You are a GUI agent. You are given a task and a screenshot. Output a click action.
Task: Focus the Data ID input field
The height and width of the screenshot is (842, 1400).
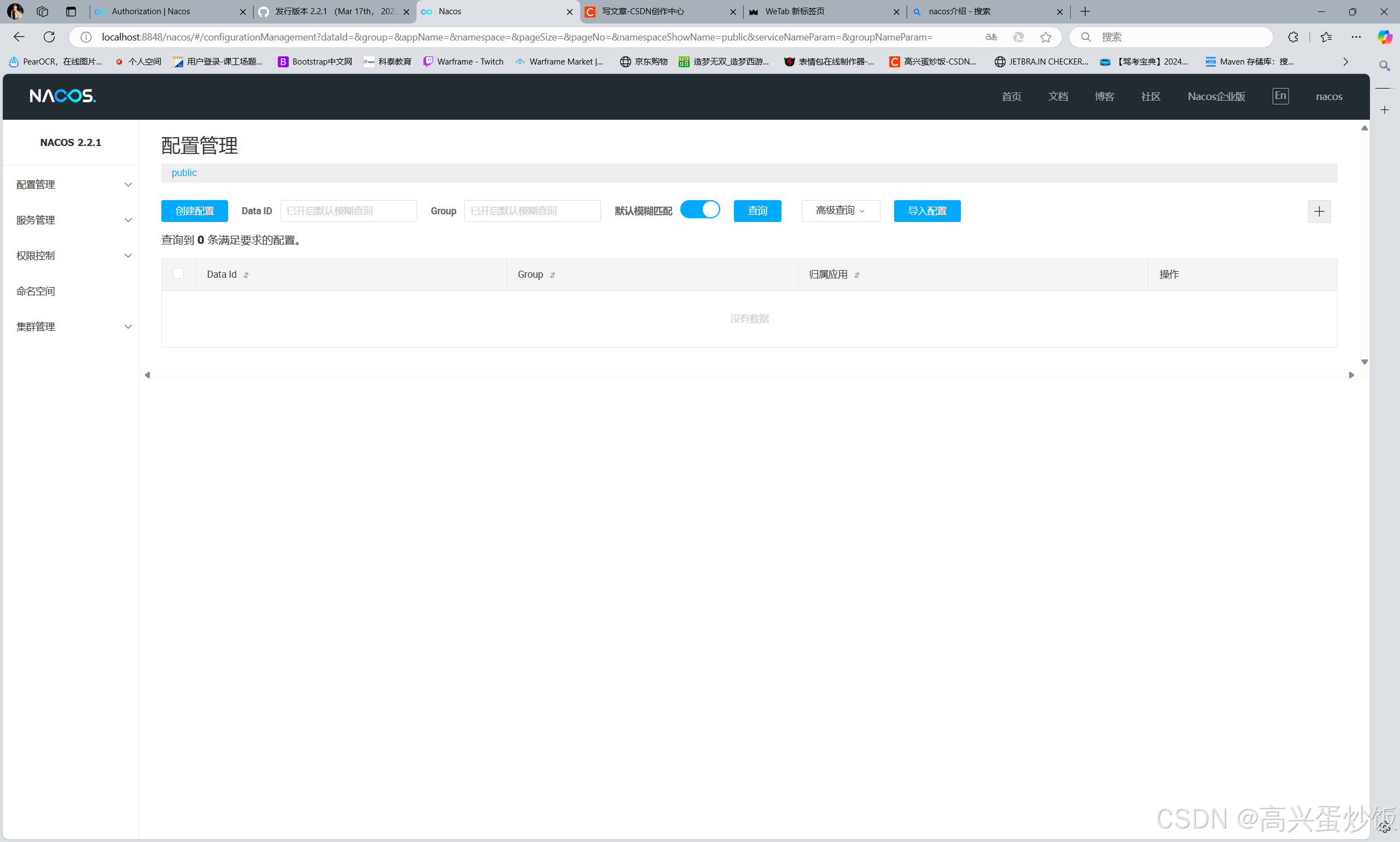click(348, 211)
